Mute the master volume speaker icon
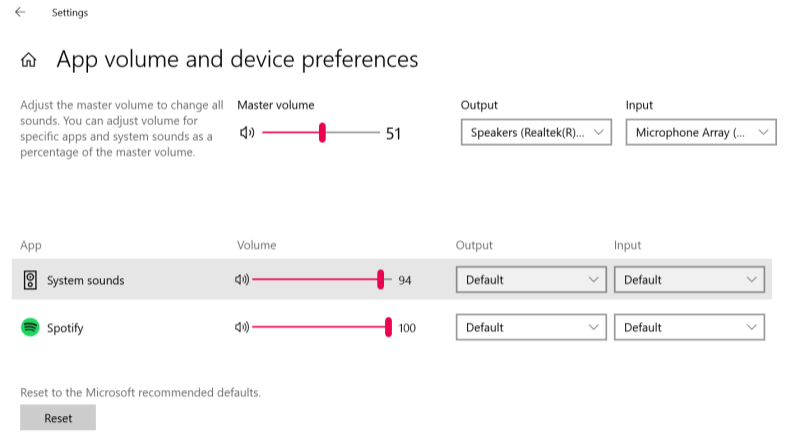 247,133
